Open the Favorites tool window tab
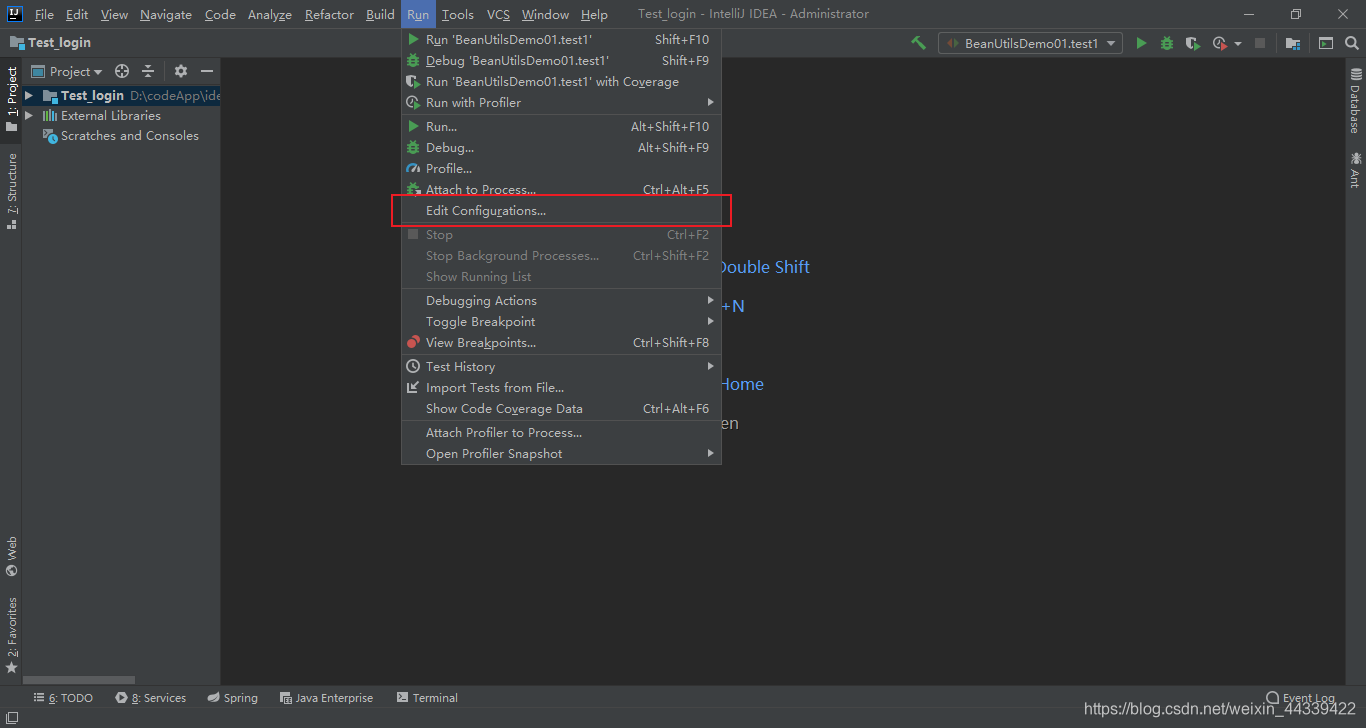The height and width of the screenshot is (728, 1366). pos(12,635)
